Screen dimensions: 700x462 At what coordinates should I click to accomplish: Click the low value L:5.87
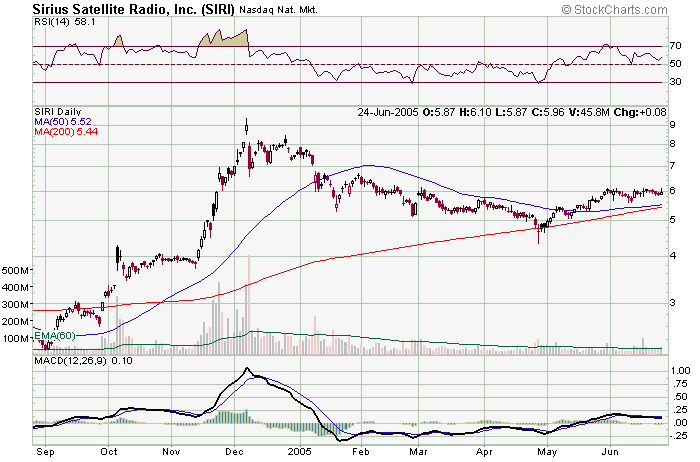(512, 112)
